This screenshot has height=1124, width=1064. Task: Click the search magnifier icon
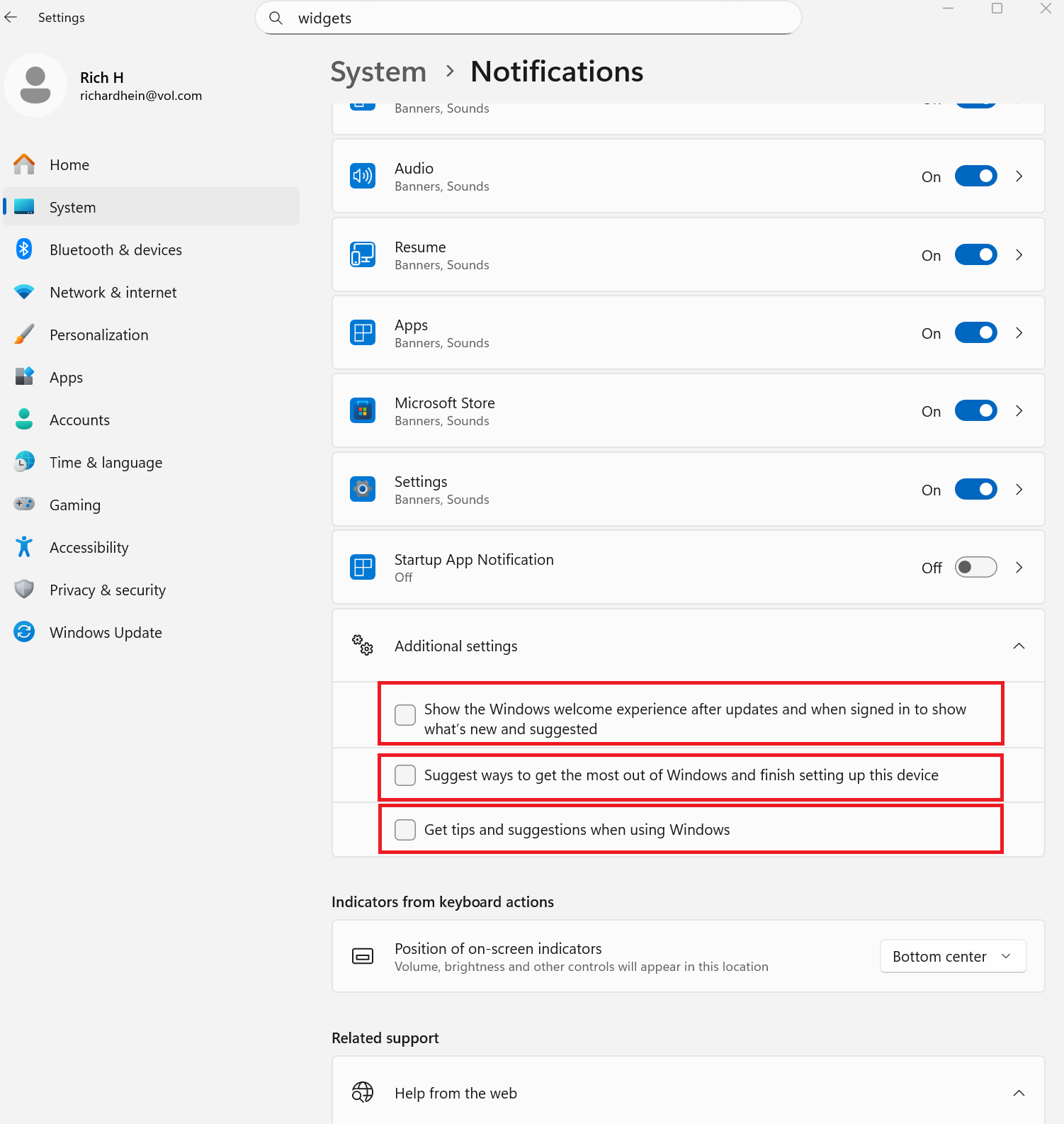[276, 18]
